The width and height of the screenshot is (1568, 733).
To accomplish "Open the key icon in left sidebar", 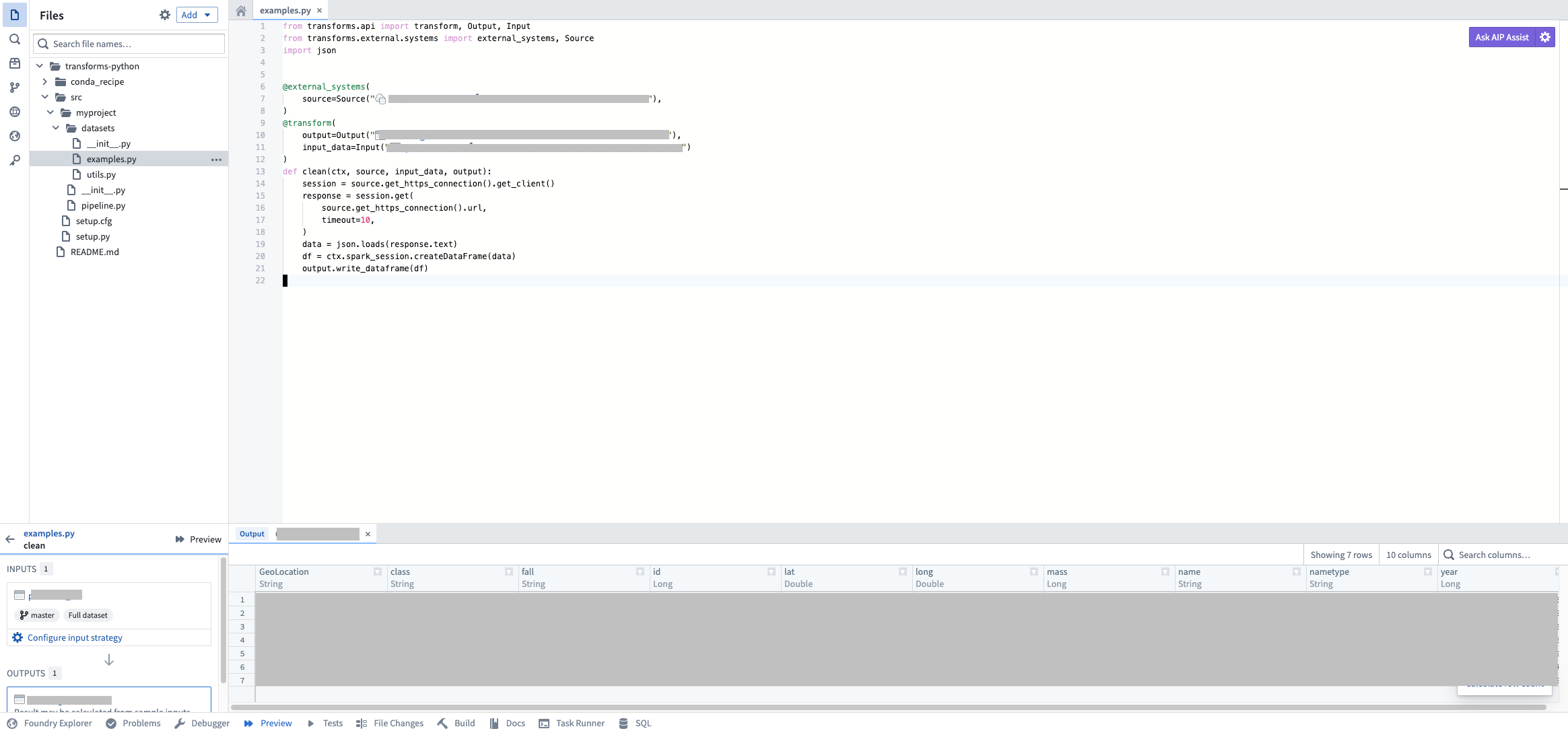I will pyautogui.click(x=14, y=160).
